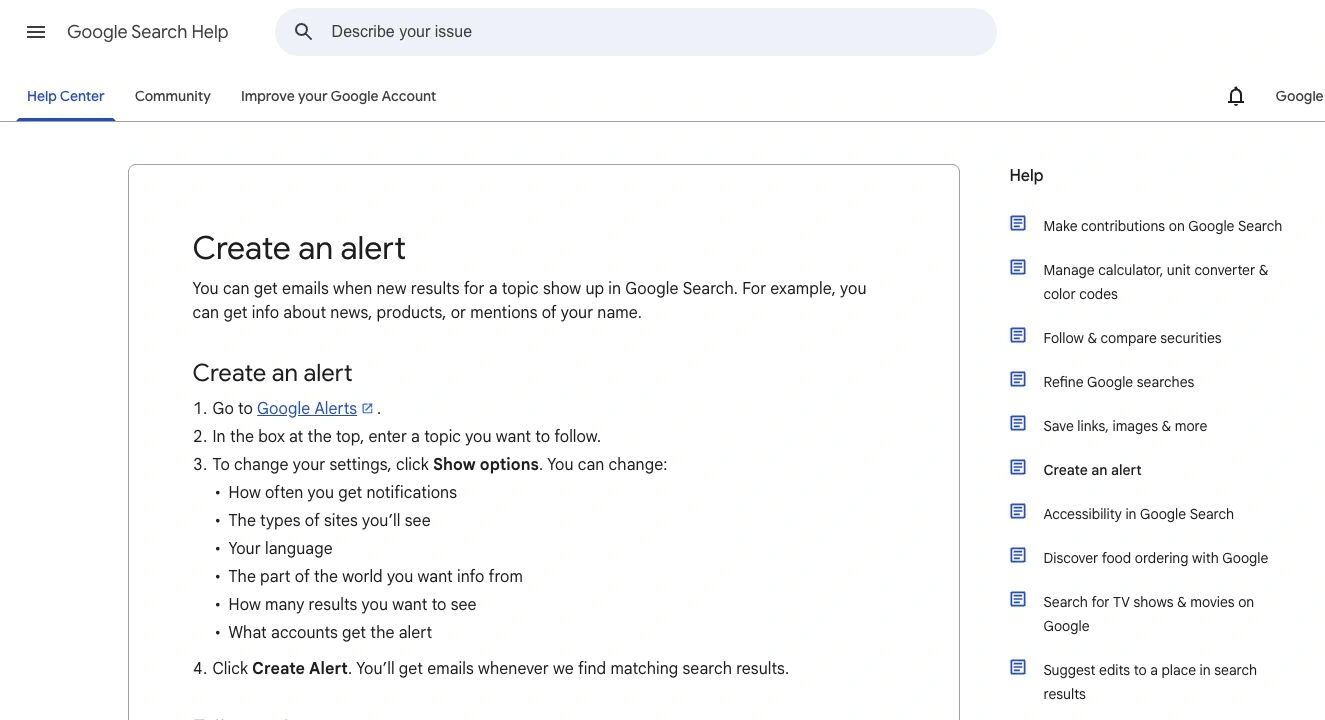
Task: Open the Google Alerts link
Action: pos(307,408)
